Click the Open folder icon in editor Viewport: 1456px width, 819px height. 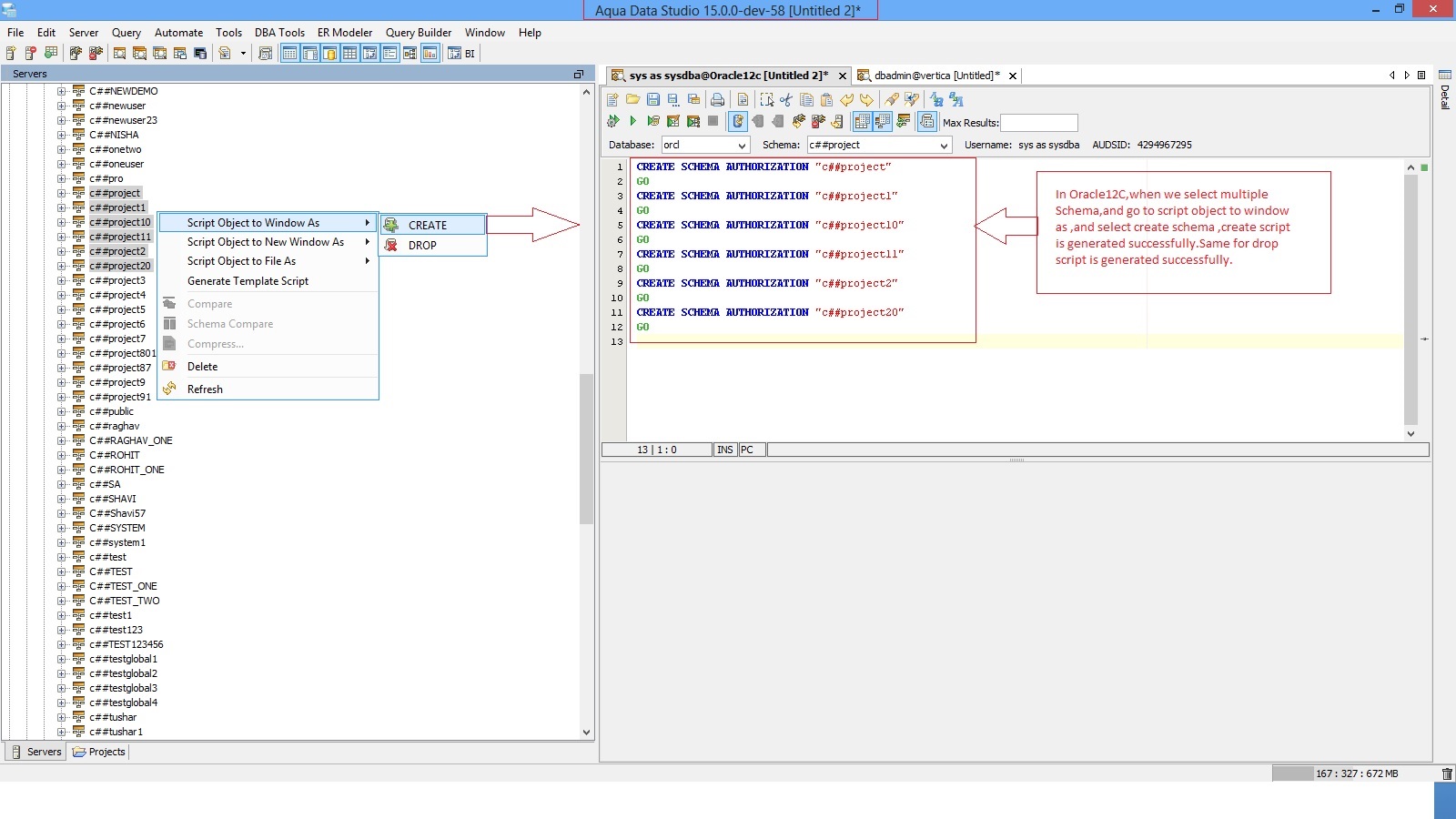pos(632,100)
